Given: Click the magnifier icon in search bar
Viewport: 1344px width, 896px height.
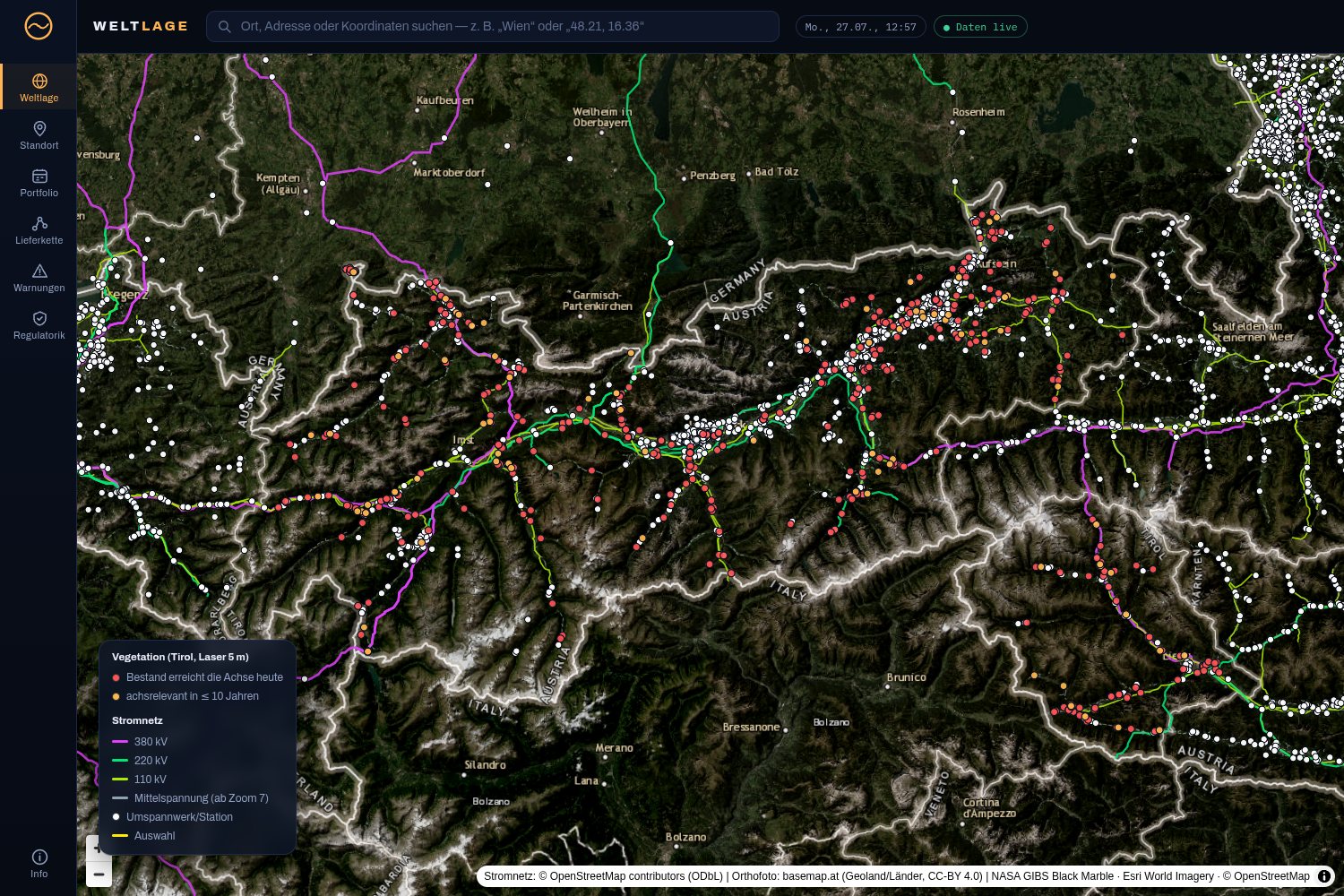Looking at the screenshot, I should pos(225,27).
